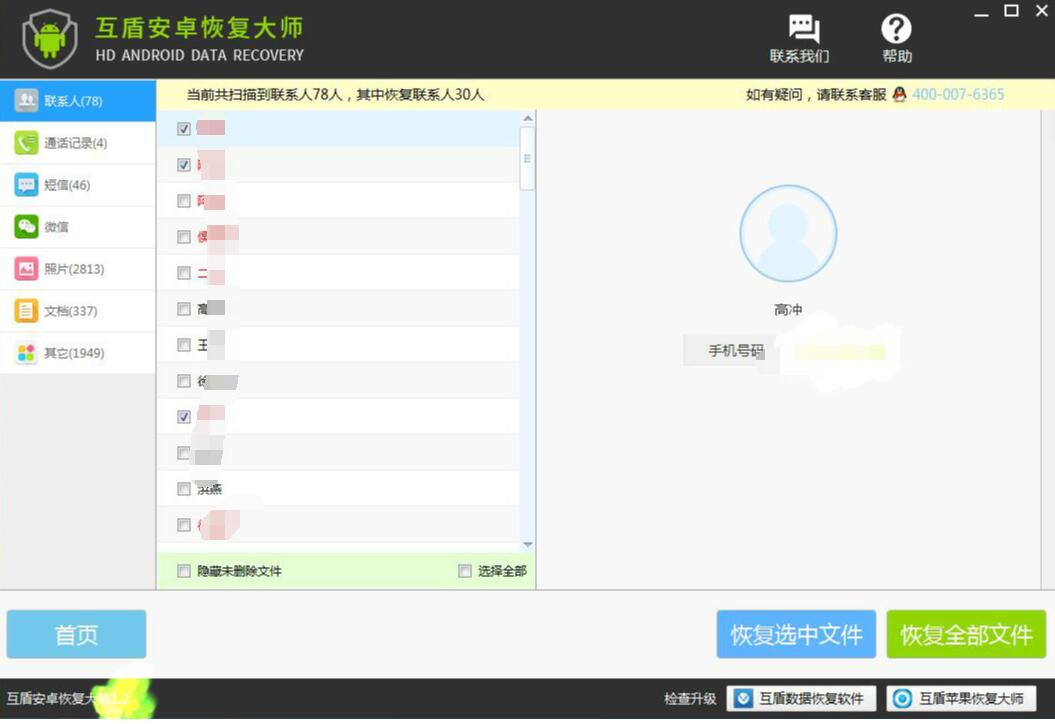Switch to the 微信 category

point(77,227)
